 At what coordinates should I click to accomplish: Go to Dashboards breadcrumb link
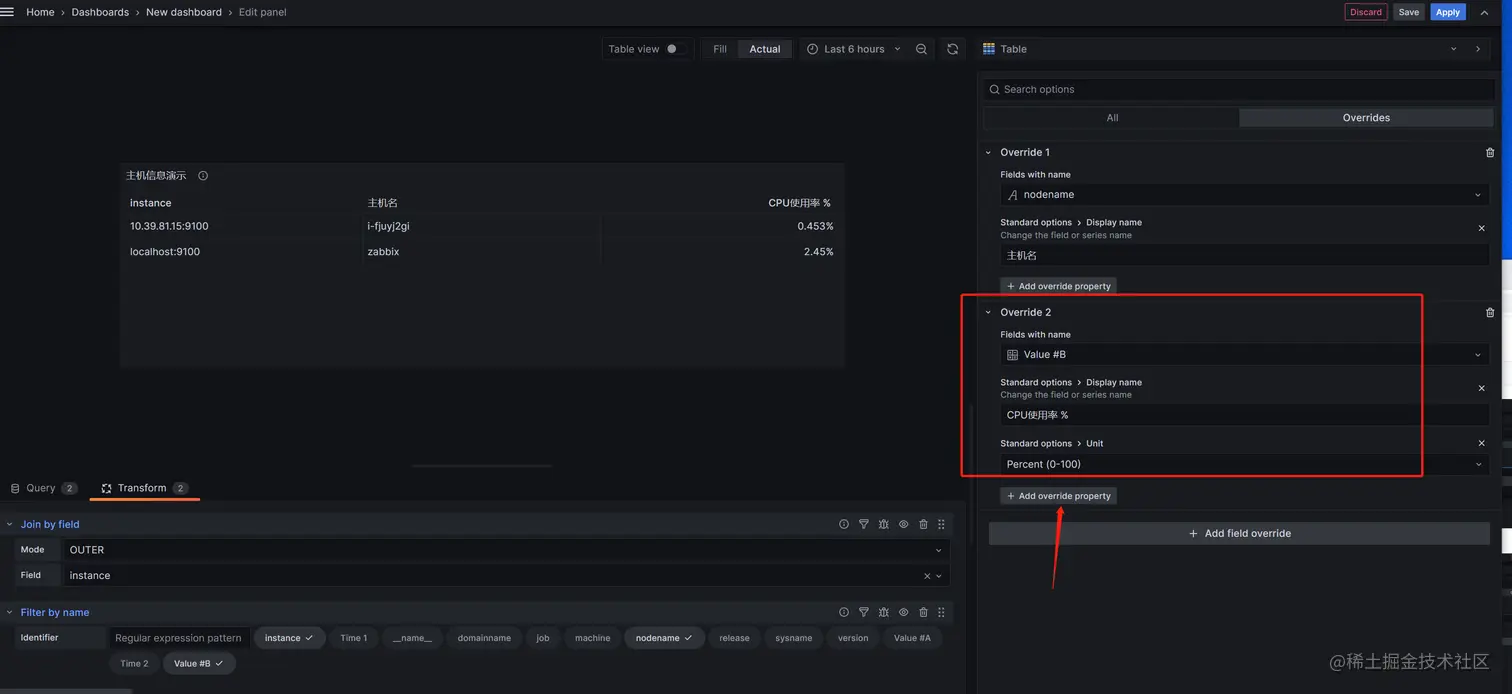pyautogui.click(x=100, y=12)
